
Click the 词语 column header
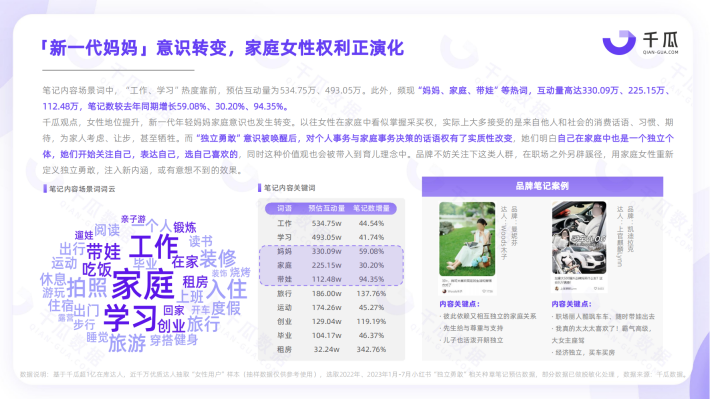click(284, 208)
